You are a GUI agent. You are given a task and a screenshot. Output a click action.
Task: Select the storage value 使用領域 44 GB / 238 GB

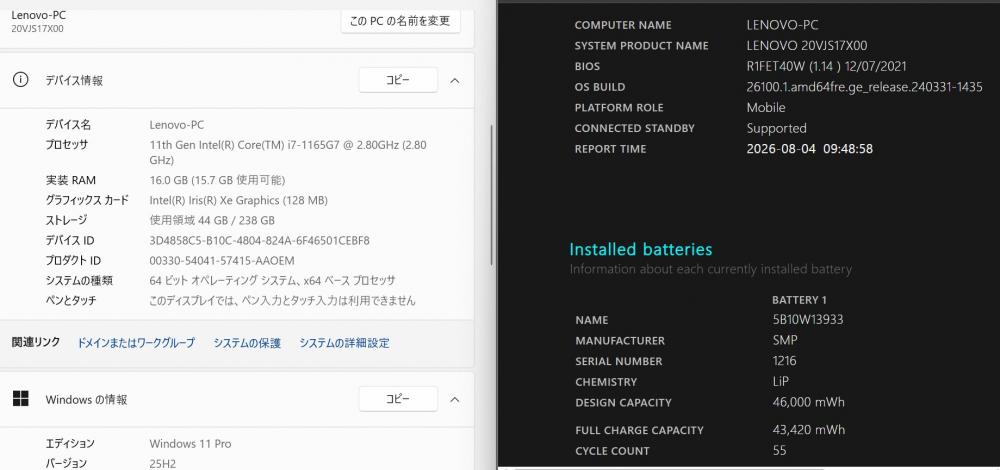(x=212, y=221)
